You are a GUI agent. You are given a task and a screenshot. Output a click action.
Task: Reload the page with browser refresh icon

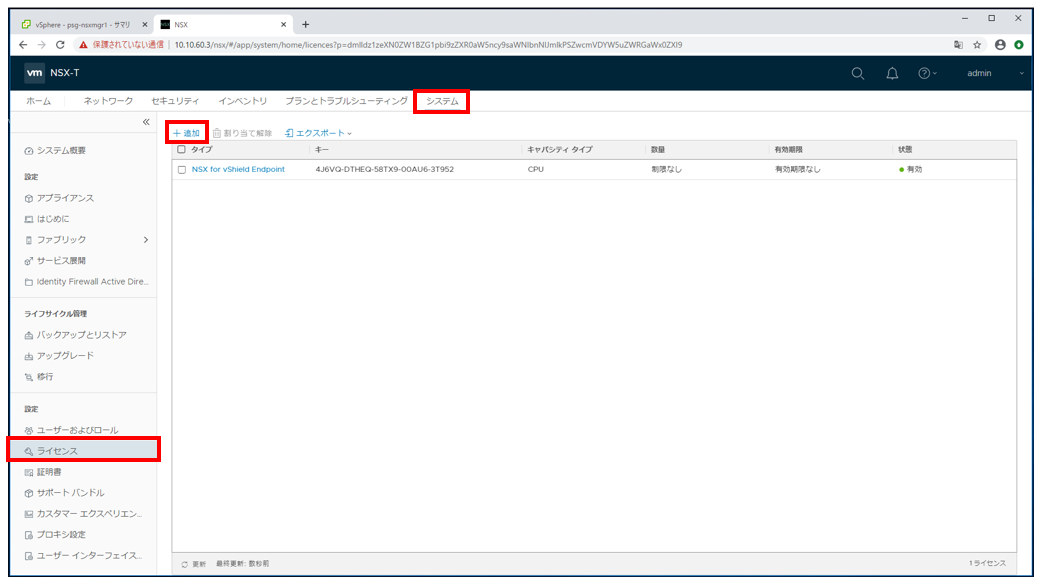point(60,44)
